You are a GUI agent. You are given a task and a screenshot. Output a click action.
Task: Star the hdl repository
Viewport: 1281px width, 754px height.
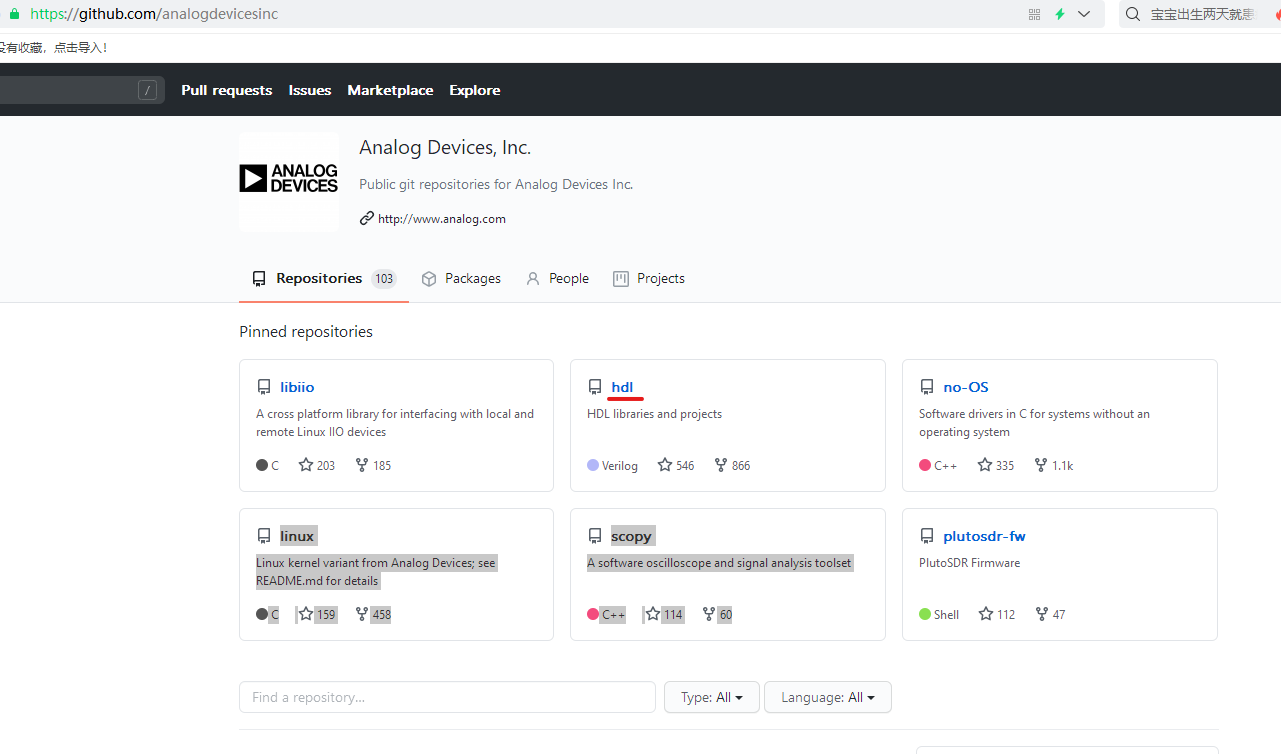663,465
